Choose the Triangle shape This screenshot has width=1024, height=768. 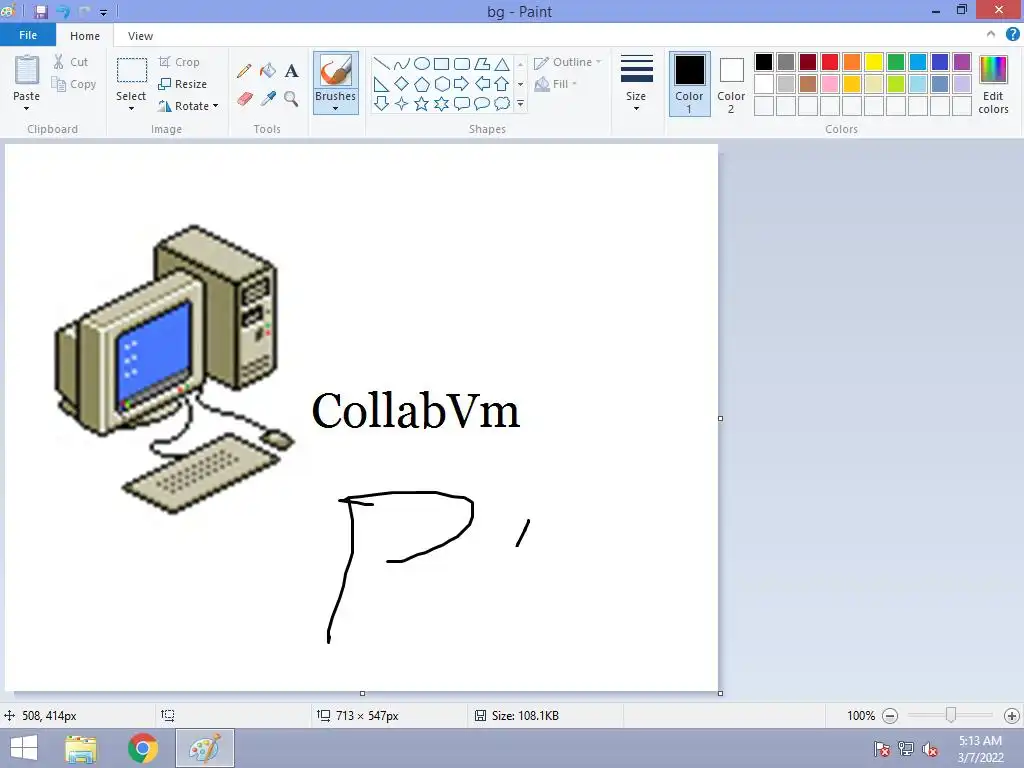click(x=502, y=64)
